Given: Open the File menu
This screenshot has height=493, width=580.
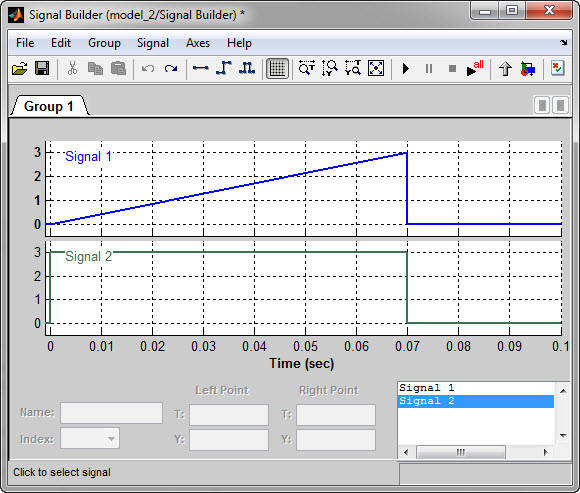Looking at the screenshot, I should click(x=25, y=43).
